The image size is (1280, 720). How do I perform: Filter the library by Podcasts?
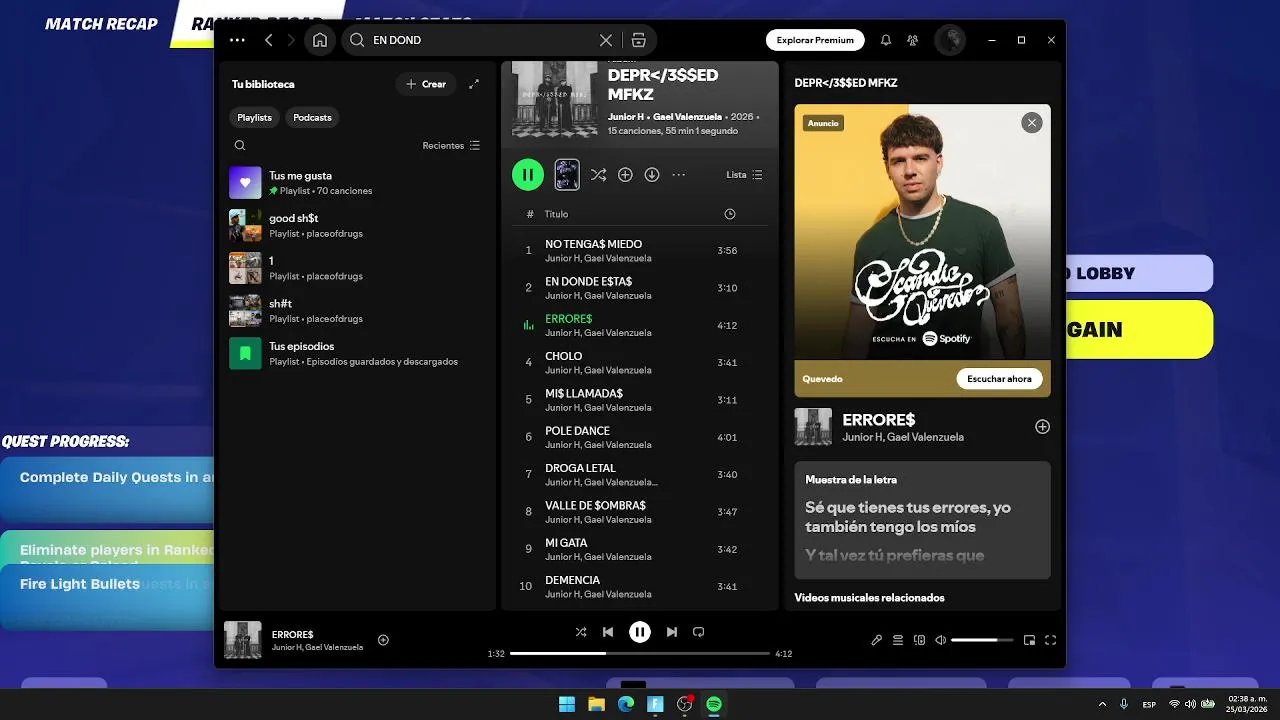pos(312,117)
